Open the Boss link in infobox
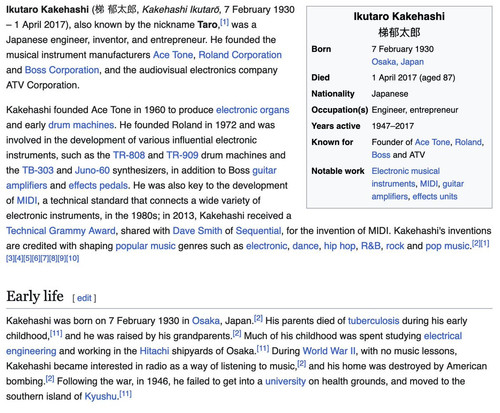Image resolution: width=500 pixels, height=413 pixels. 381,155
